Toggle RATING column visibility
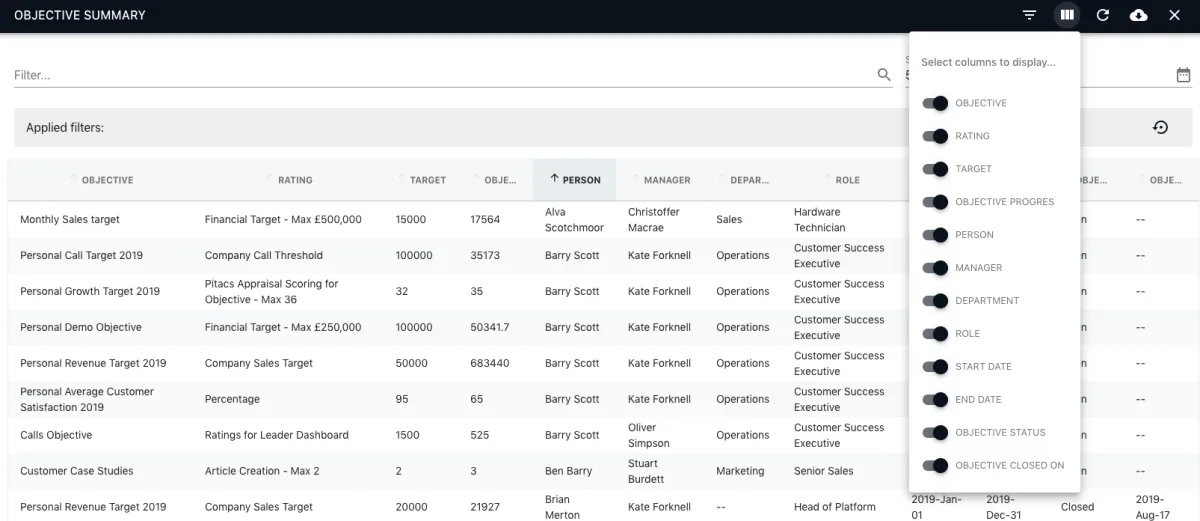1200x521 pixels. click(x=935, y=136)
